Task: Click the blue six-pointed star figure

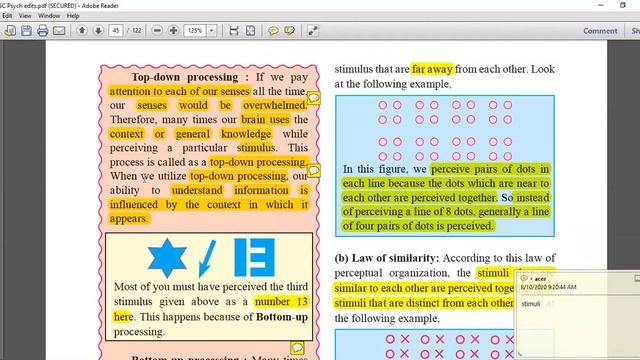Action: point(167,258)
